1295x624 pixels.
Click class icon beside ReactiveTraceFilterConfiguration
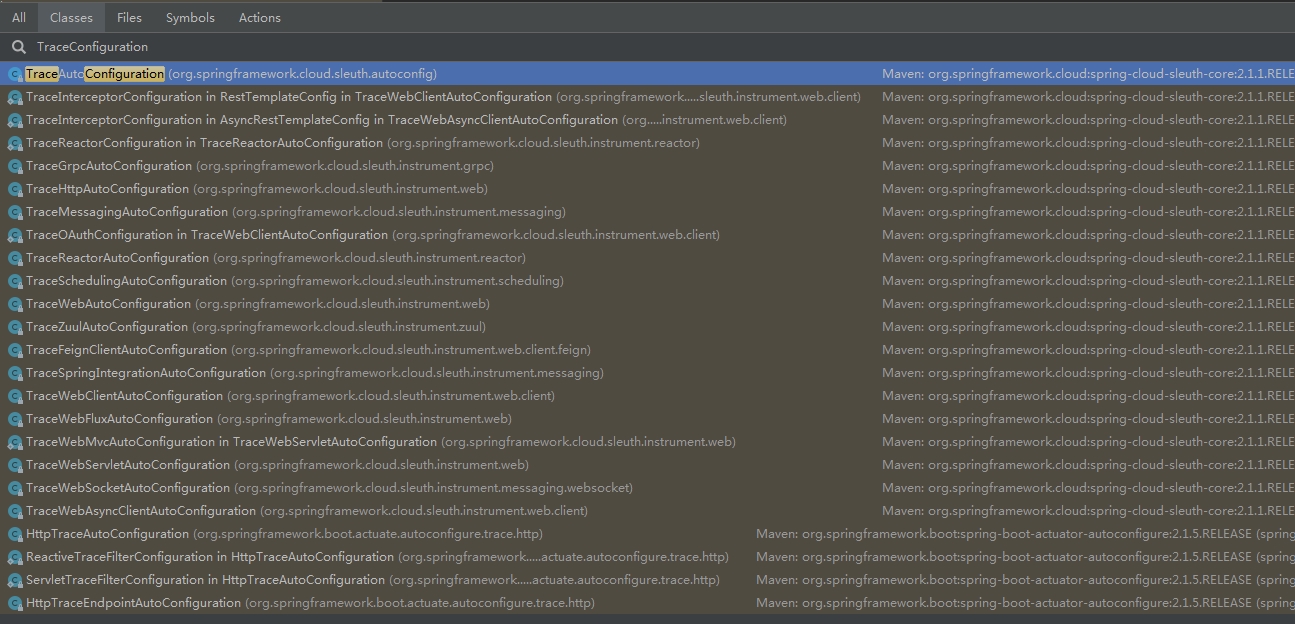tap(15, 557)
